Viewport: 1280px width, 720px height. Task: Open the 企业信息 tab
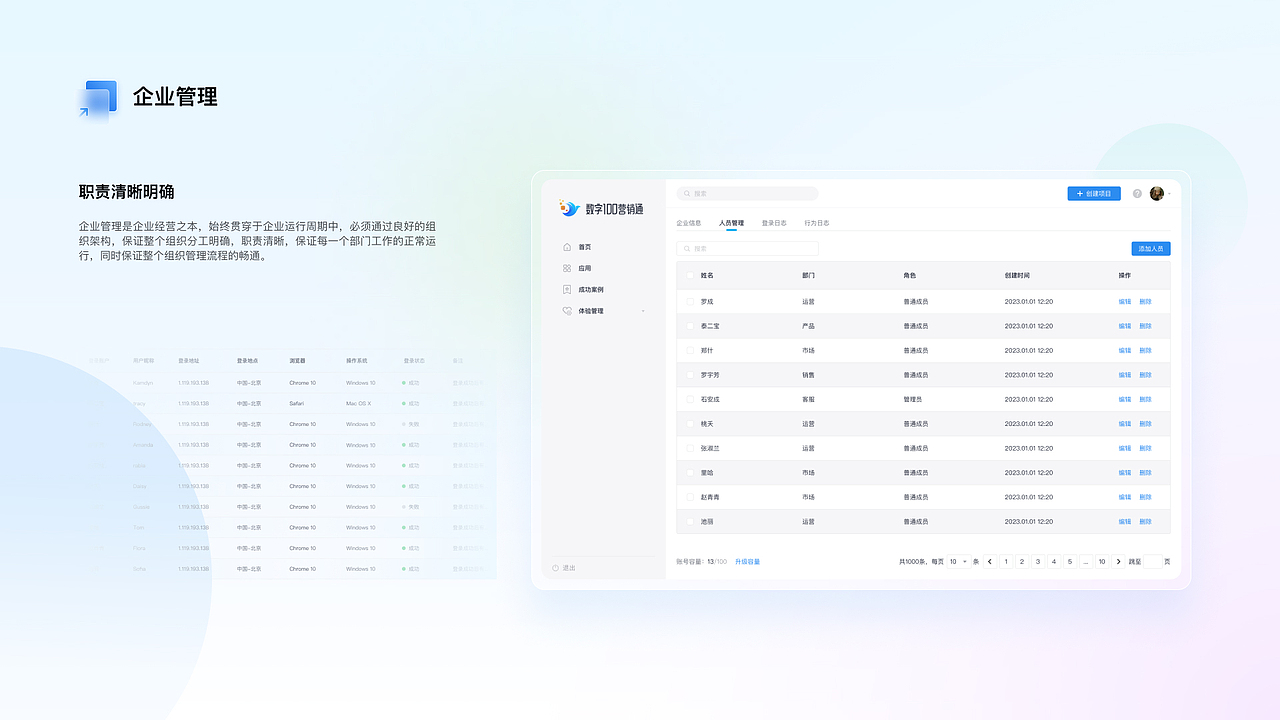[x=688, y=223]
